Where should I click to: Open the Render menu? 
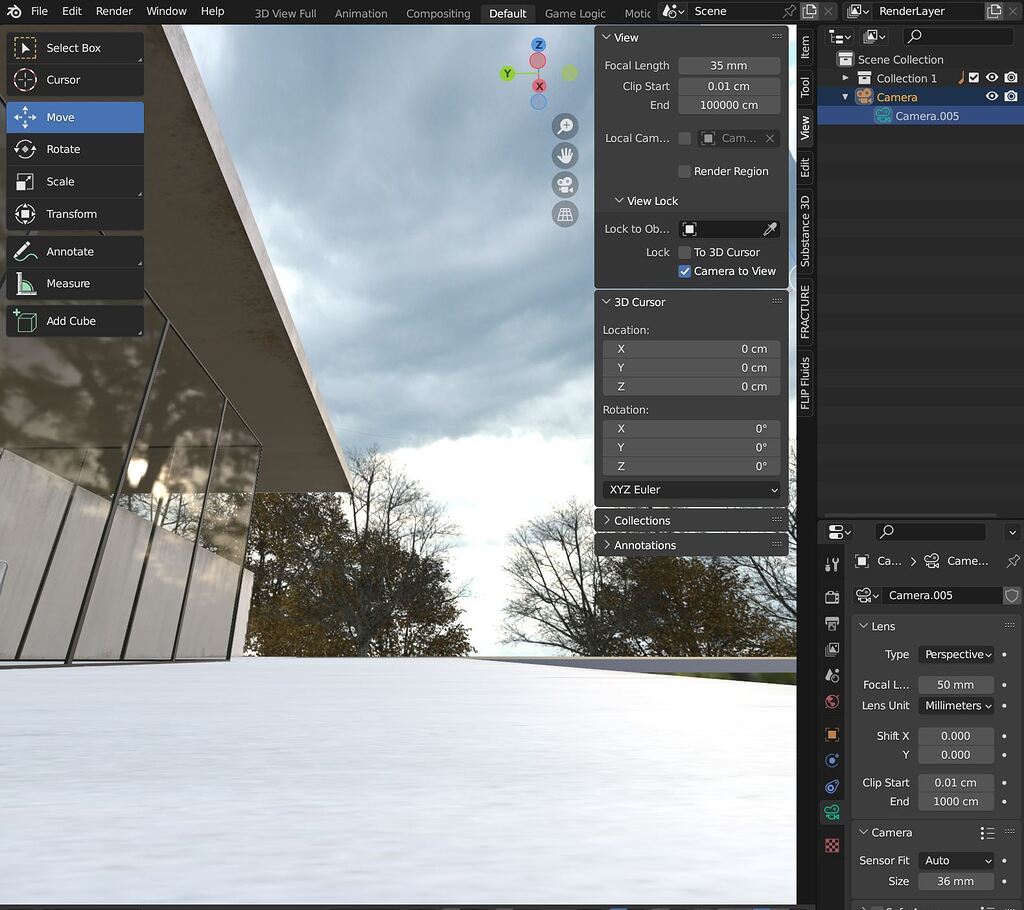[x=113, y=11]
